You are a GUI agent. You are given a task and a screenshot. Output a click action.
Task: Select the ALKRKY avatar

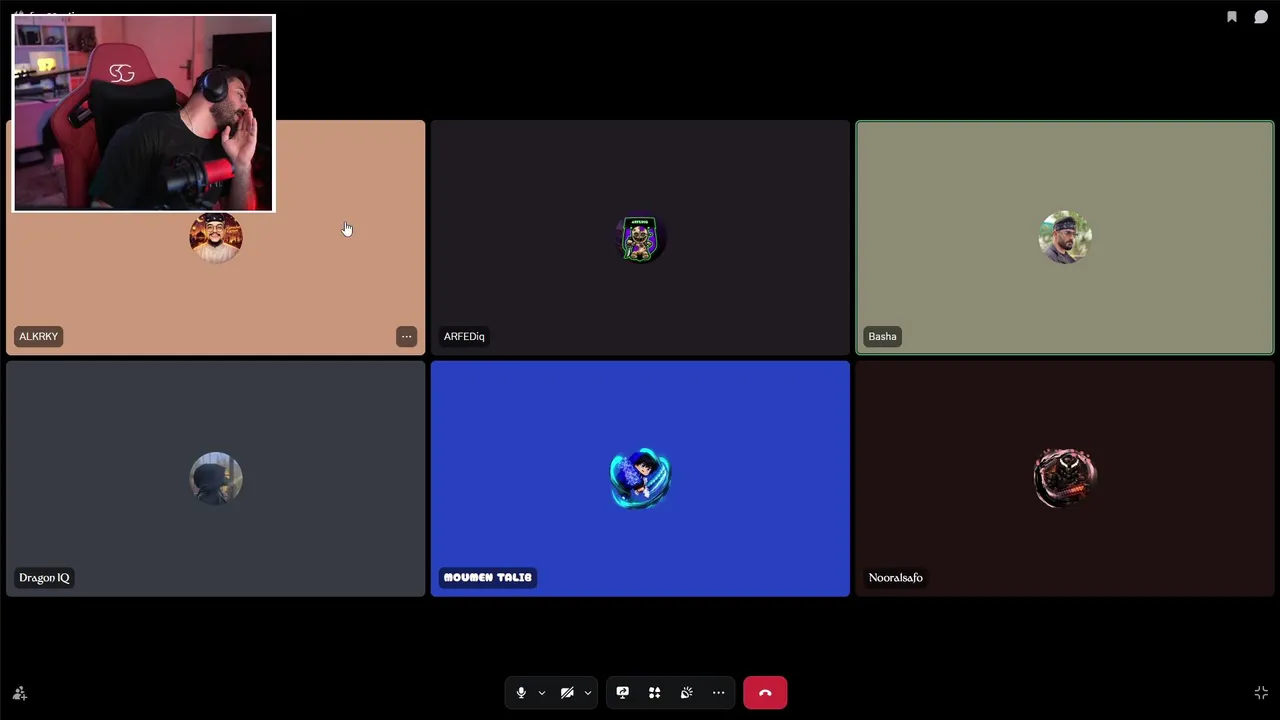pos(216,237)
